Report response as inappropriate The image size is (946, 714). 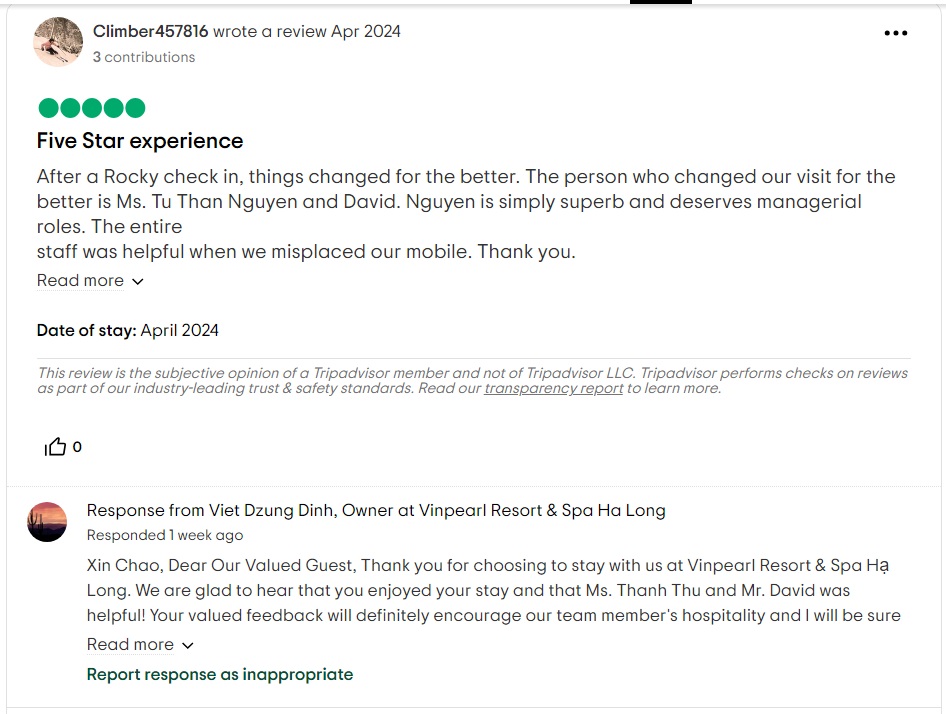pyautogui.click(x=220, y=674)
